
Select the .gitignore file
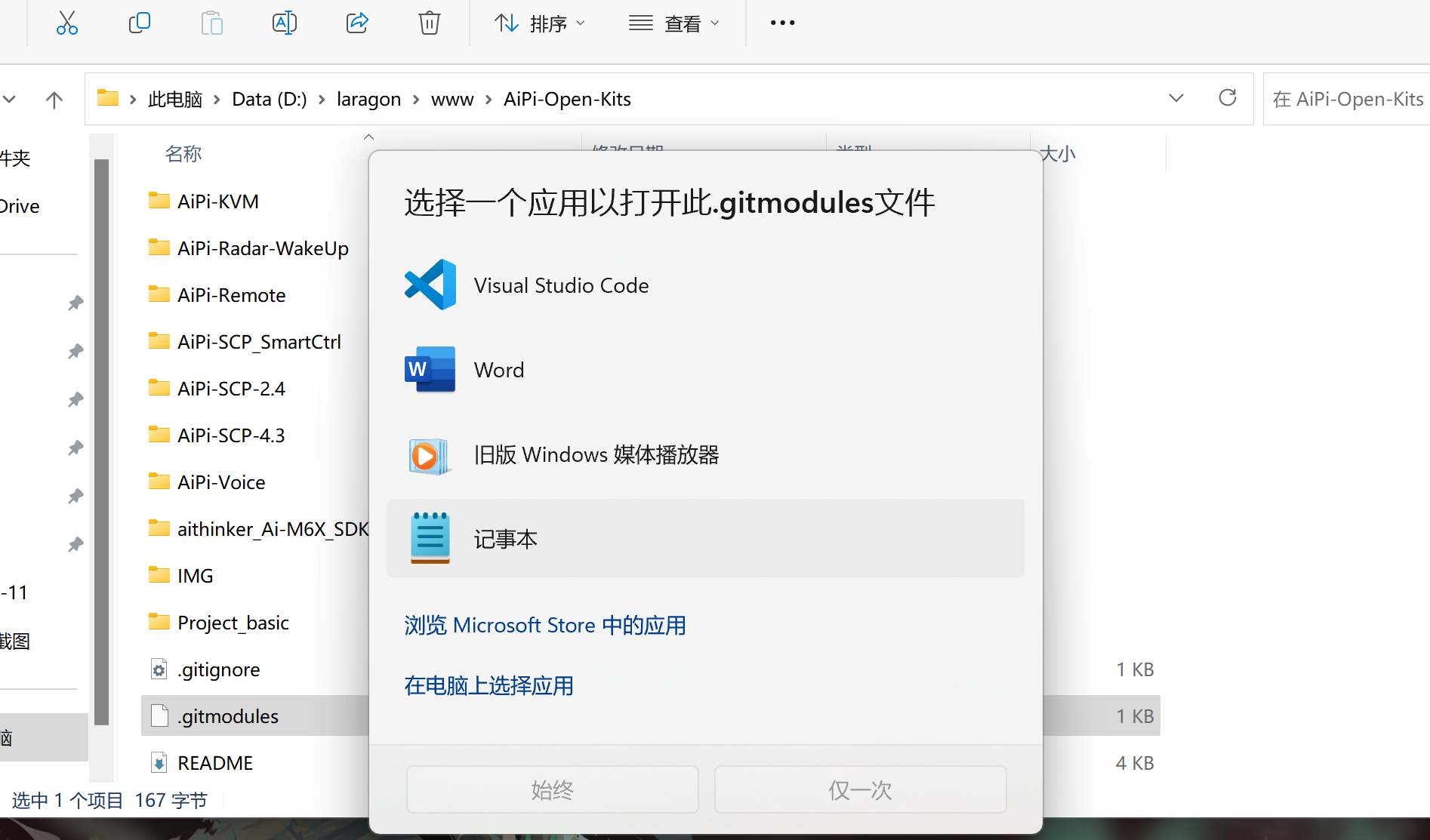218,669
